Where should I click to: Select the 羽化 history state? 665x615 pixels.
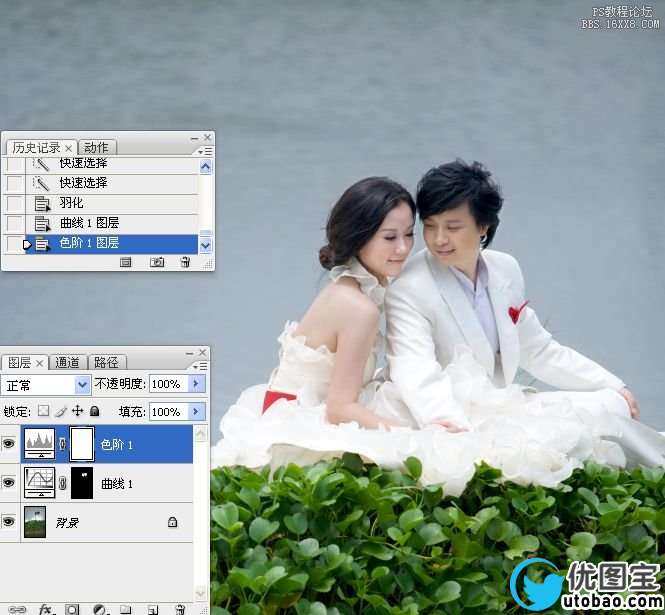click(x=71, y=203)
